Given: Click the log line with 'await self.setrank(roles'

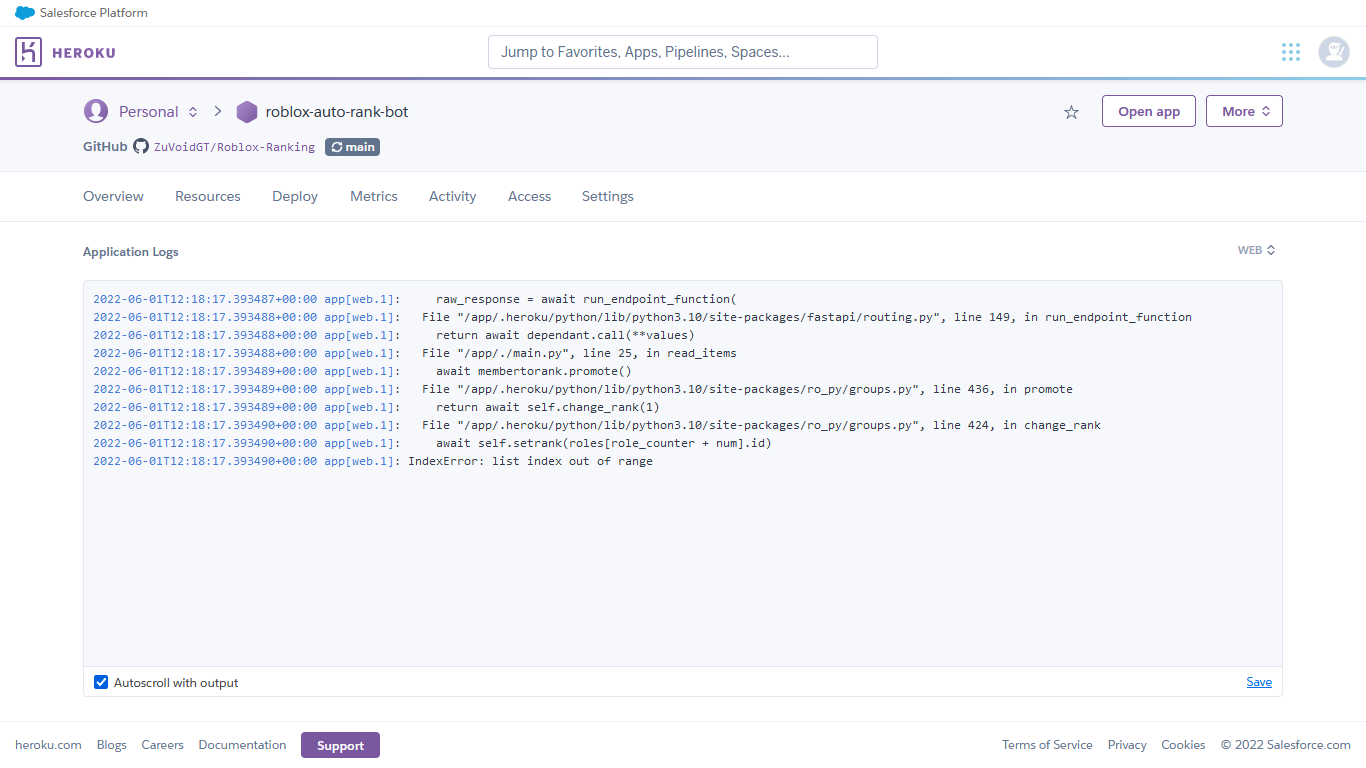Looking at the screenshot, I should point(433,443).
